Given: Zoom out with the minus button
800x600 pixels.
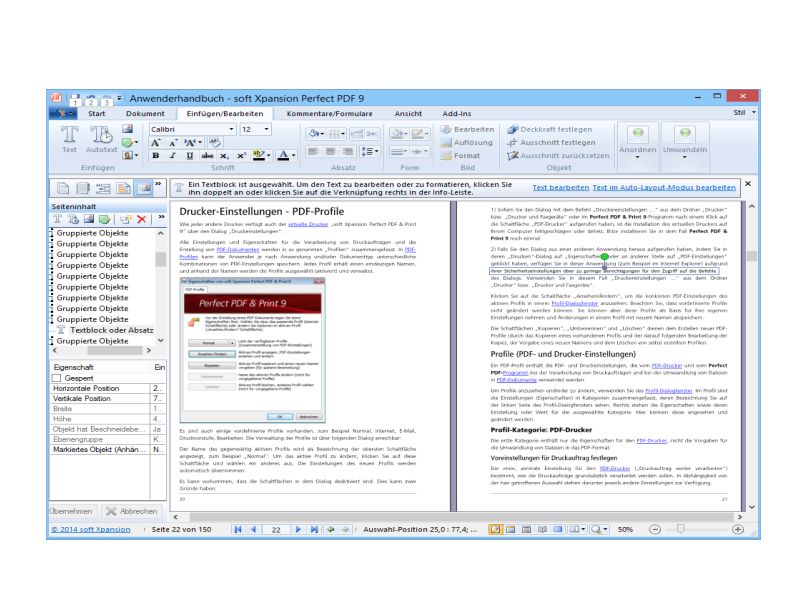Looking at the screenshot, I should click(x=655, y=530).
